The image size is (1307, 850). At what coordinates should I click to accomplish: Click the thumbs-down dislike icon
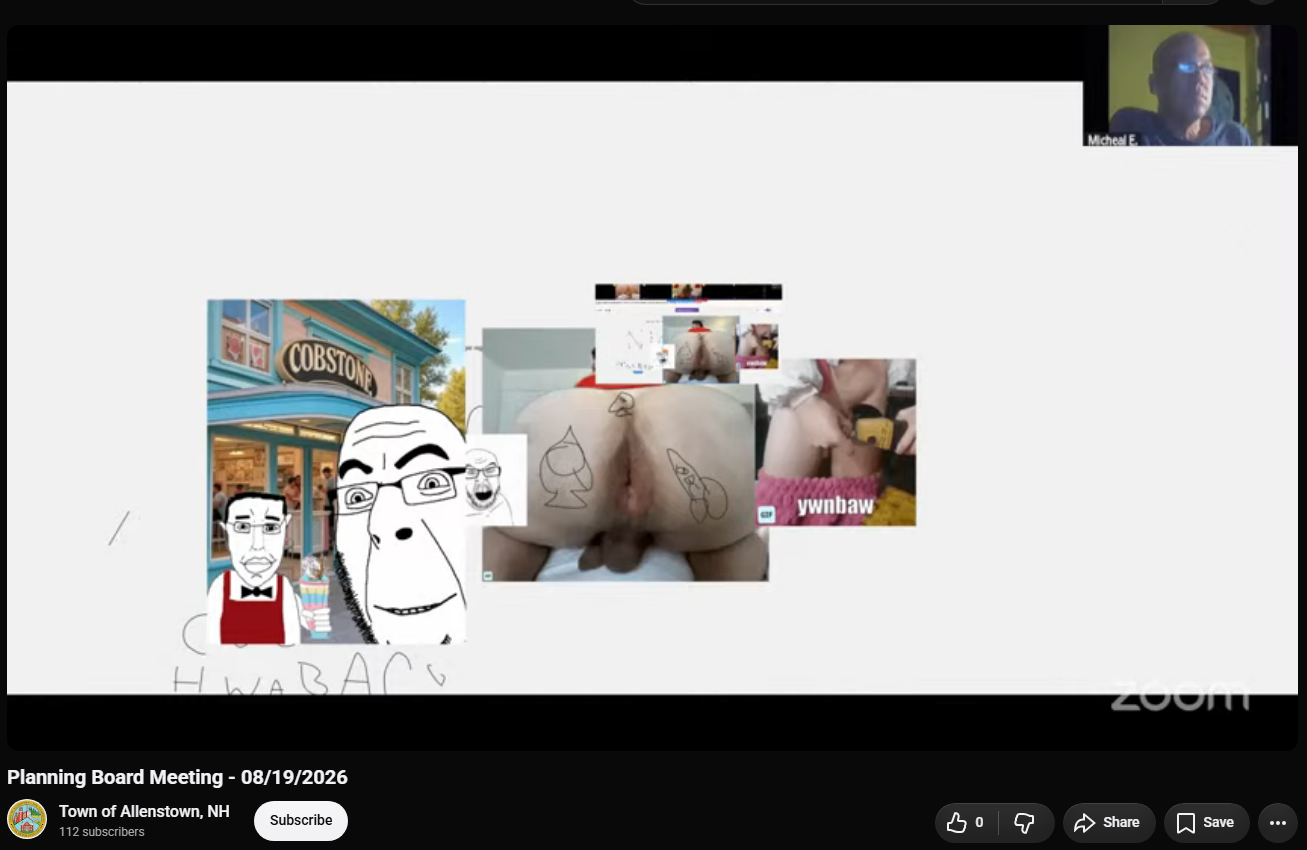pos(1024,822)
